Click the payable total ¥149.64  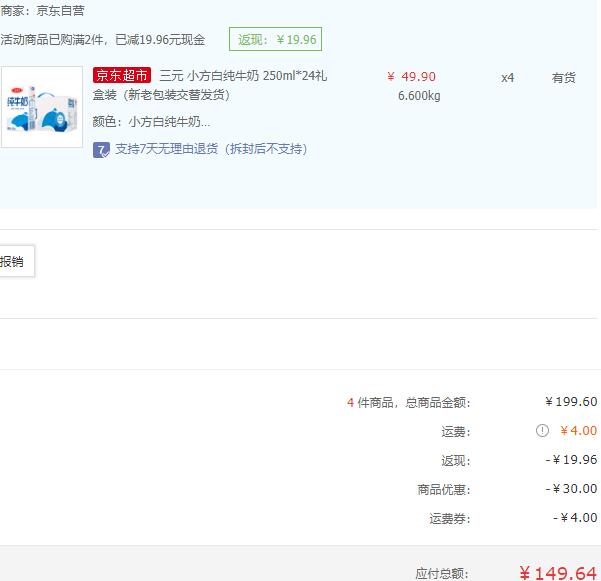coord(558,573)
